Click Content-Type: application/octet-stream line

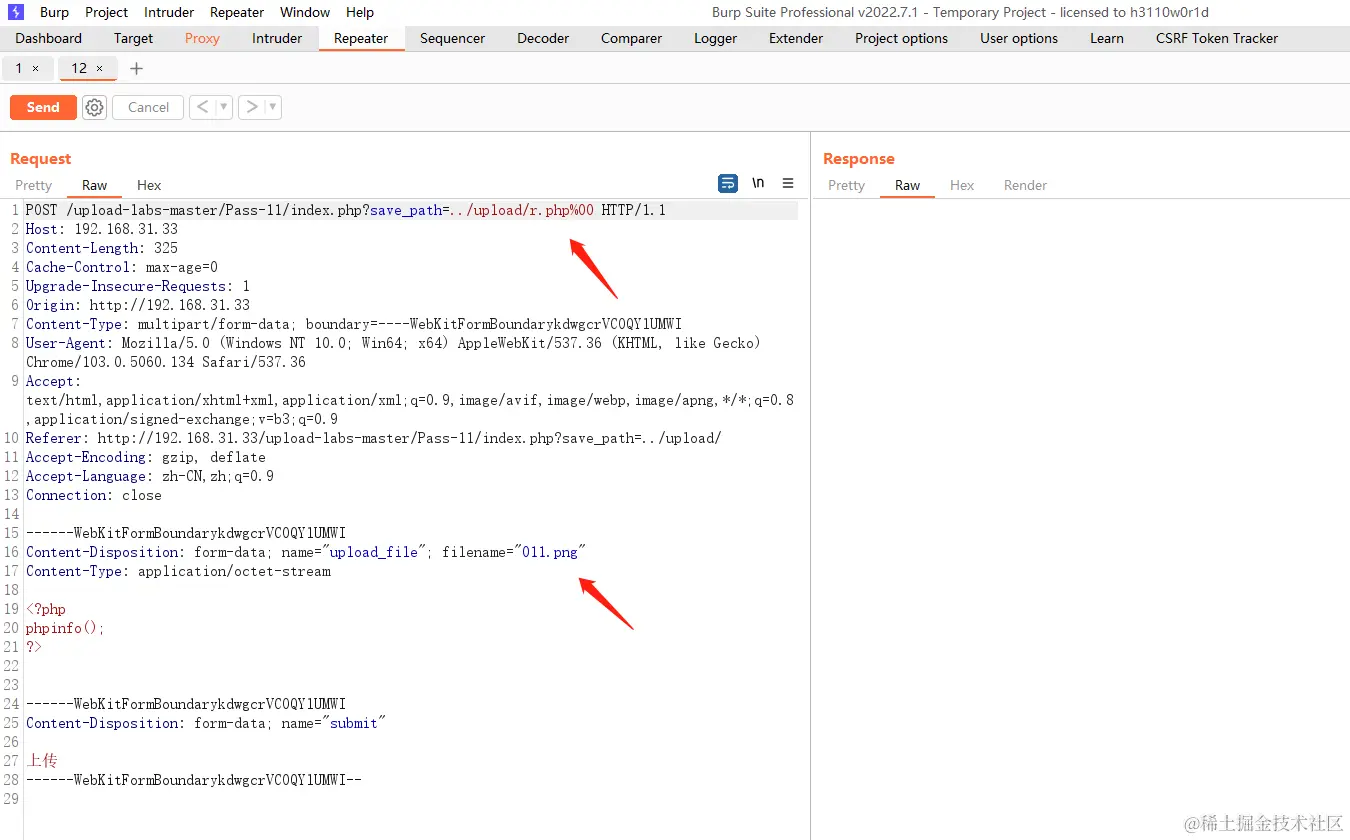[178, 571]
